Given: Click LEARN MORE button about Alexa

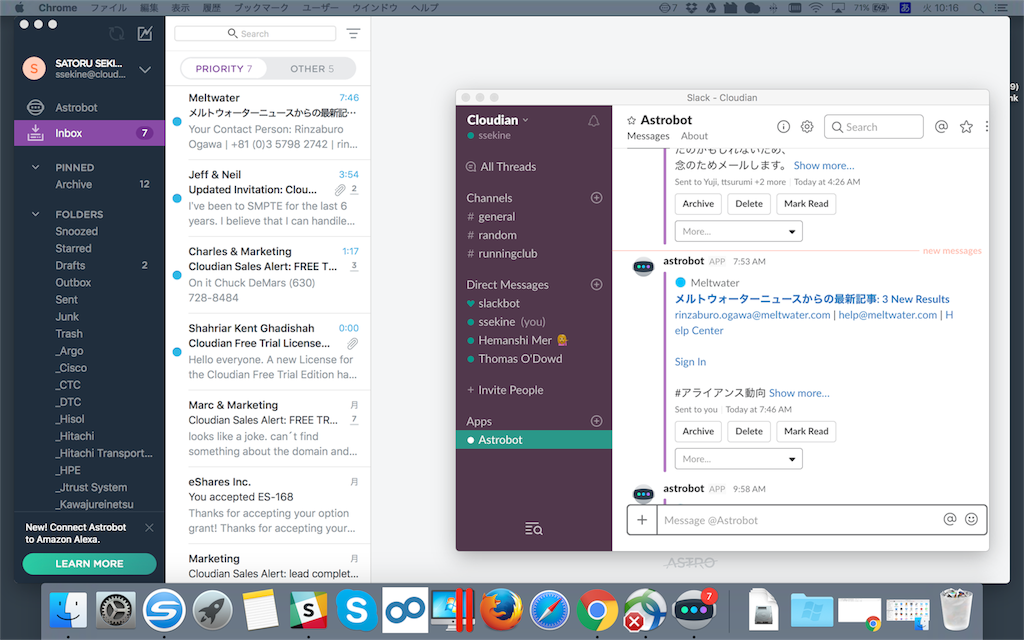Looking at the screenshot, I should coord(89,564).
